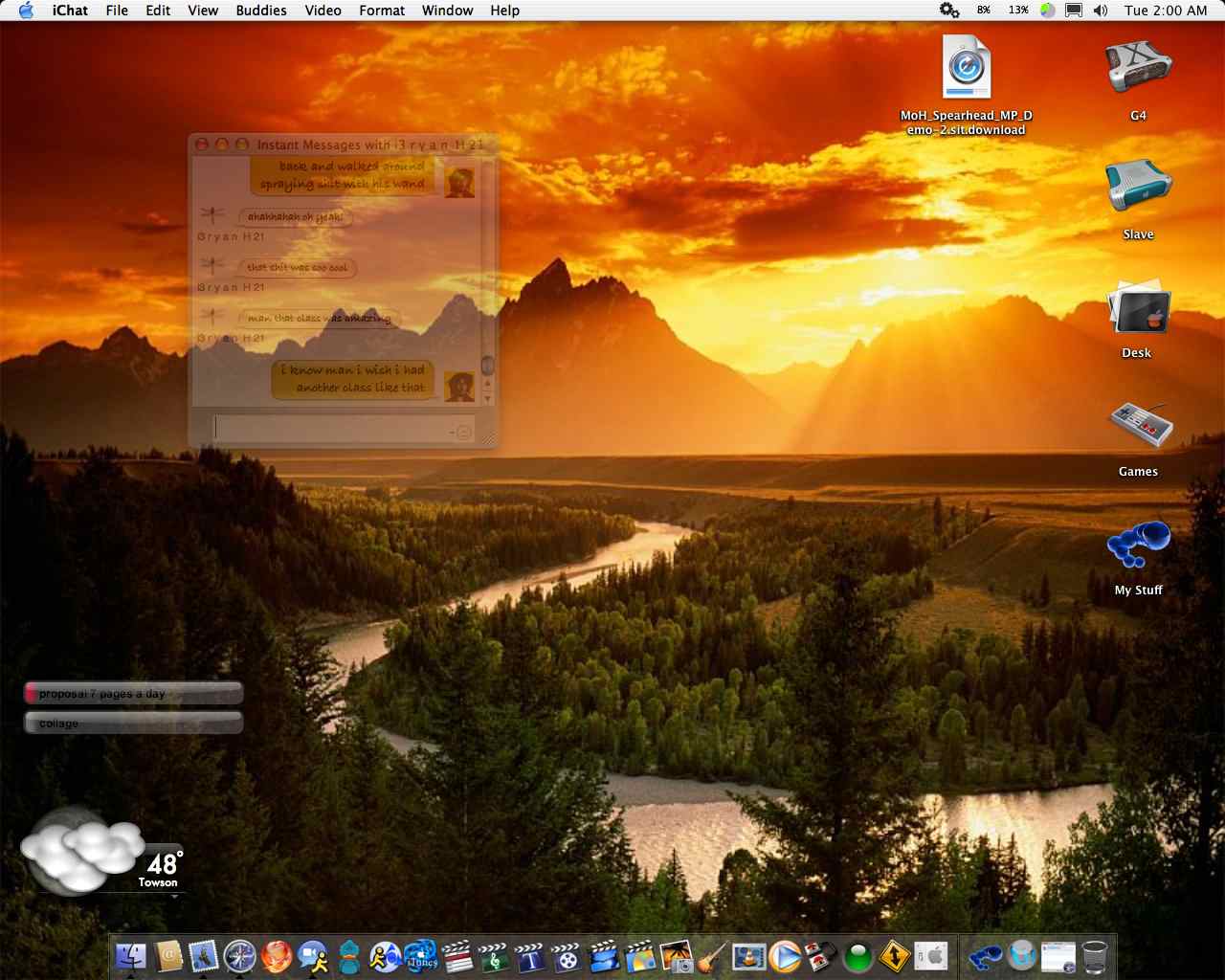Open the iChat application menu
The width and height of the screenshot is (1225, 980).
(x=70, y=11)
